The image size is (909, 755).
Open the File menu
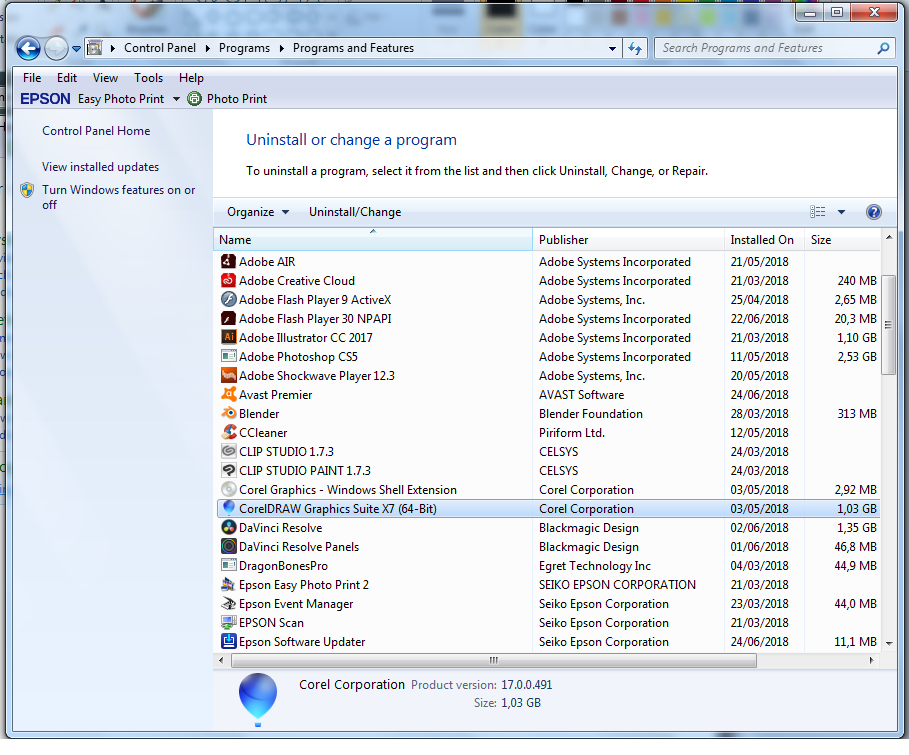click(x=32, y=78)
